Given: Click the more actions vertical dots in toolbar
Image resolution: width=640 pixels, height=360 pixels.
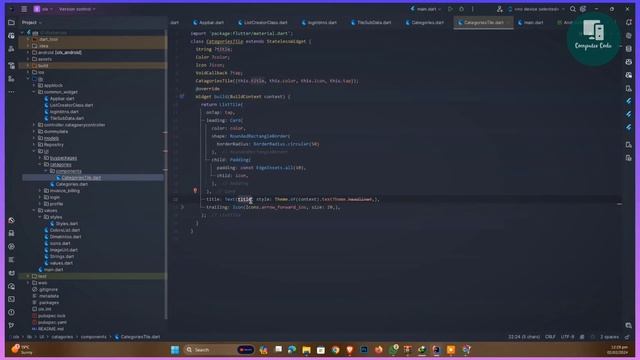Looking at the screenshot, I should [473, 9].
